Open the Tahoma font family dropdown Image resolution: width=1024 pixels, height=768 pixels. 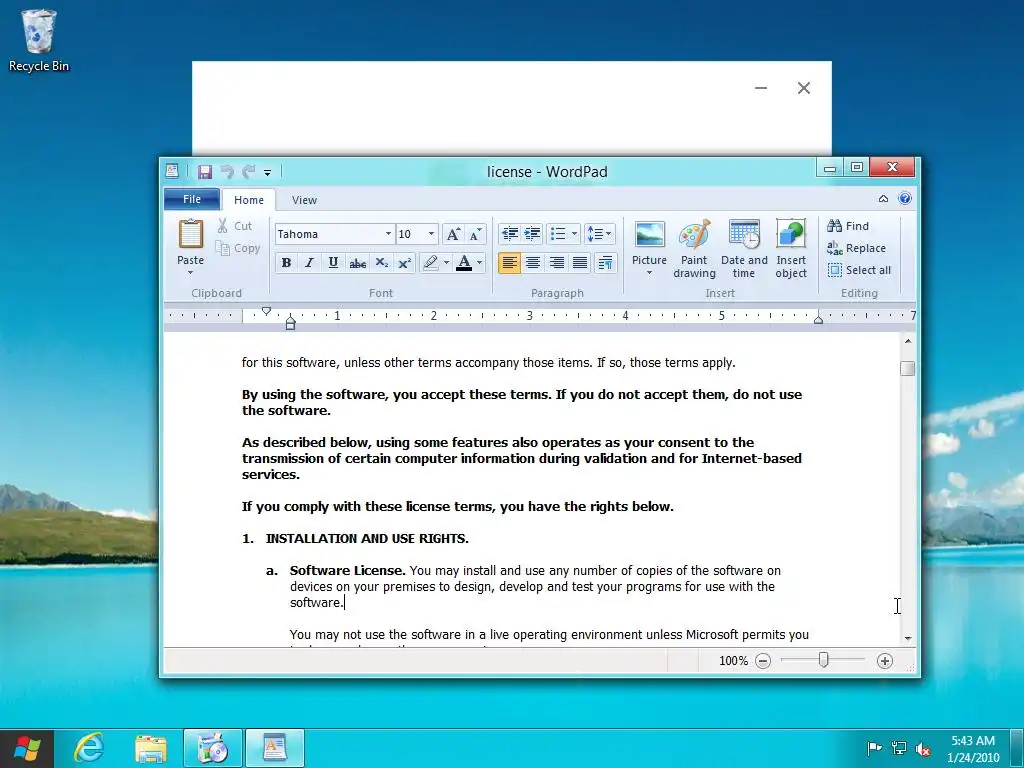(x=388, y=234)
